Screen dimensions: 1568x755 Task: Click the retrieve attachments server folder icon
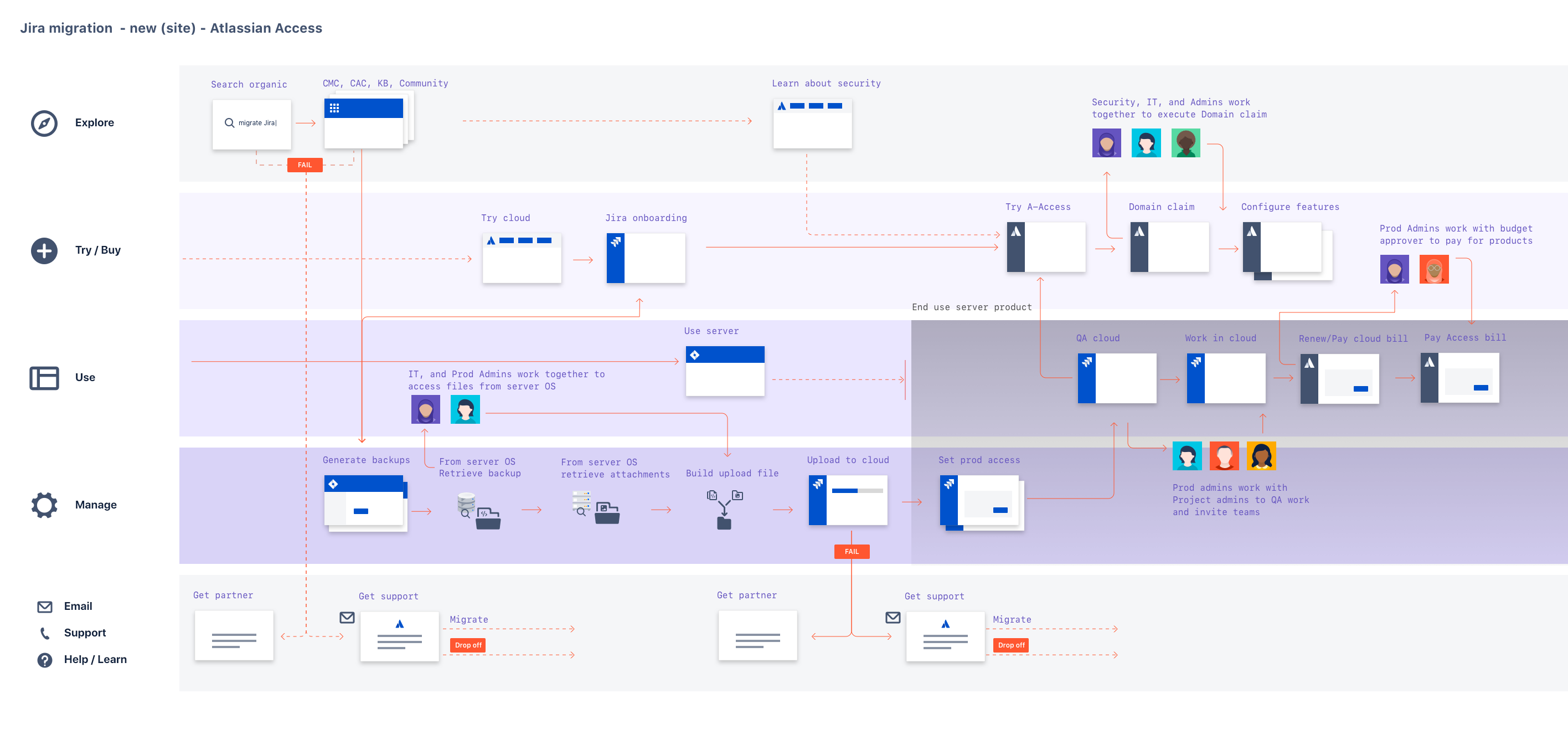[x=595, y=507]
